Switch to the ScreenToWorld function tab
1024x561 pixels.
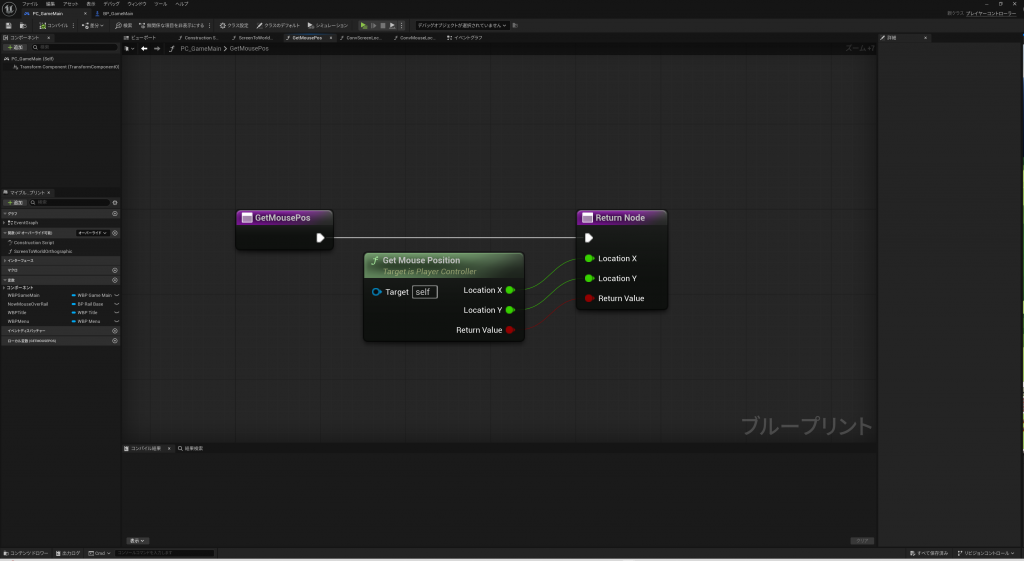(x=252, y=38)
